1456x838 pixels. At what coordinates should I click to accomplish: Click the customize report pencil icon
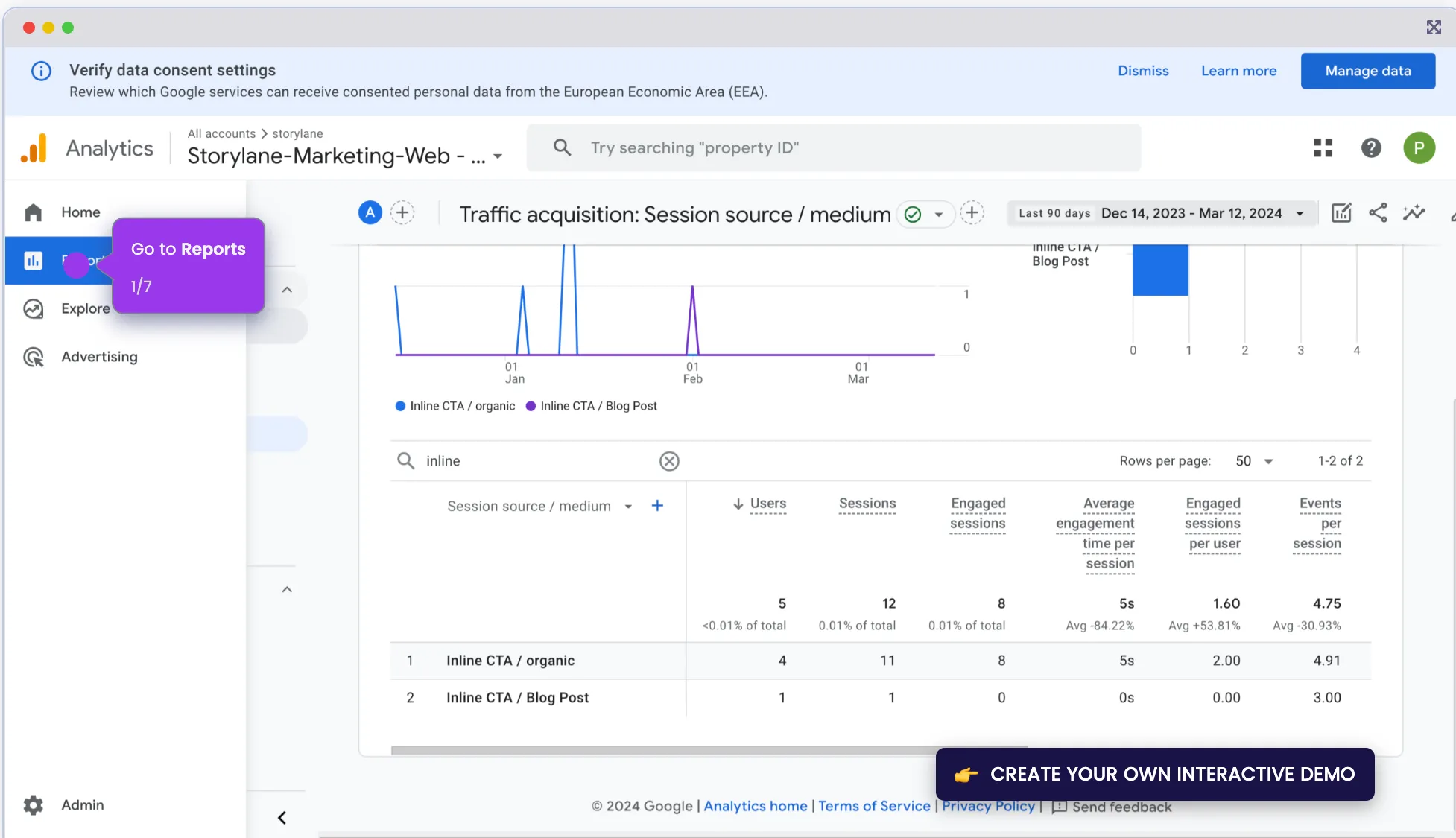tap(1341, 213)
